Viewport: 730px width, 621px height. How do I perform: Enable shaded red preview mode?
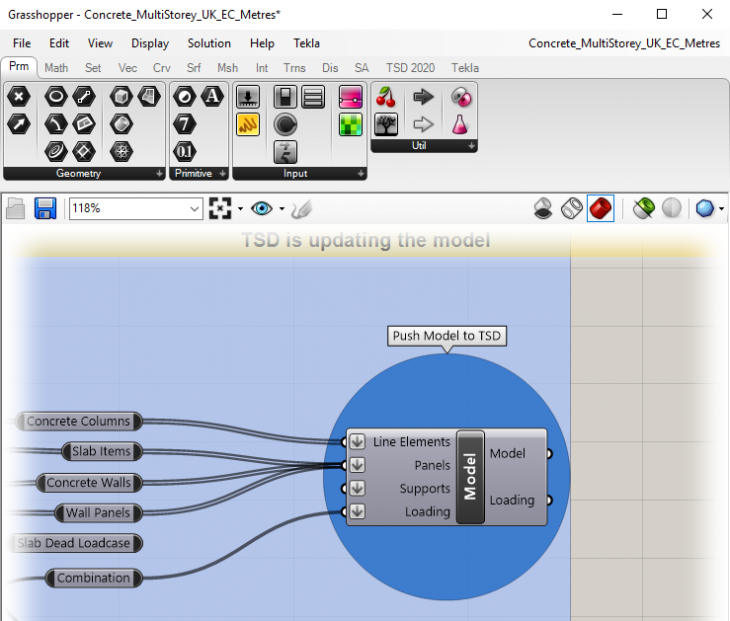pyautogui.click(x=601, y=208)
